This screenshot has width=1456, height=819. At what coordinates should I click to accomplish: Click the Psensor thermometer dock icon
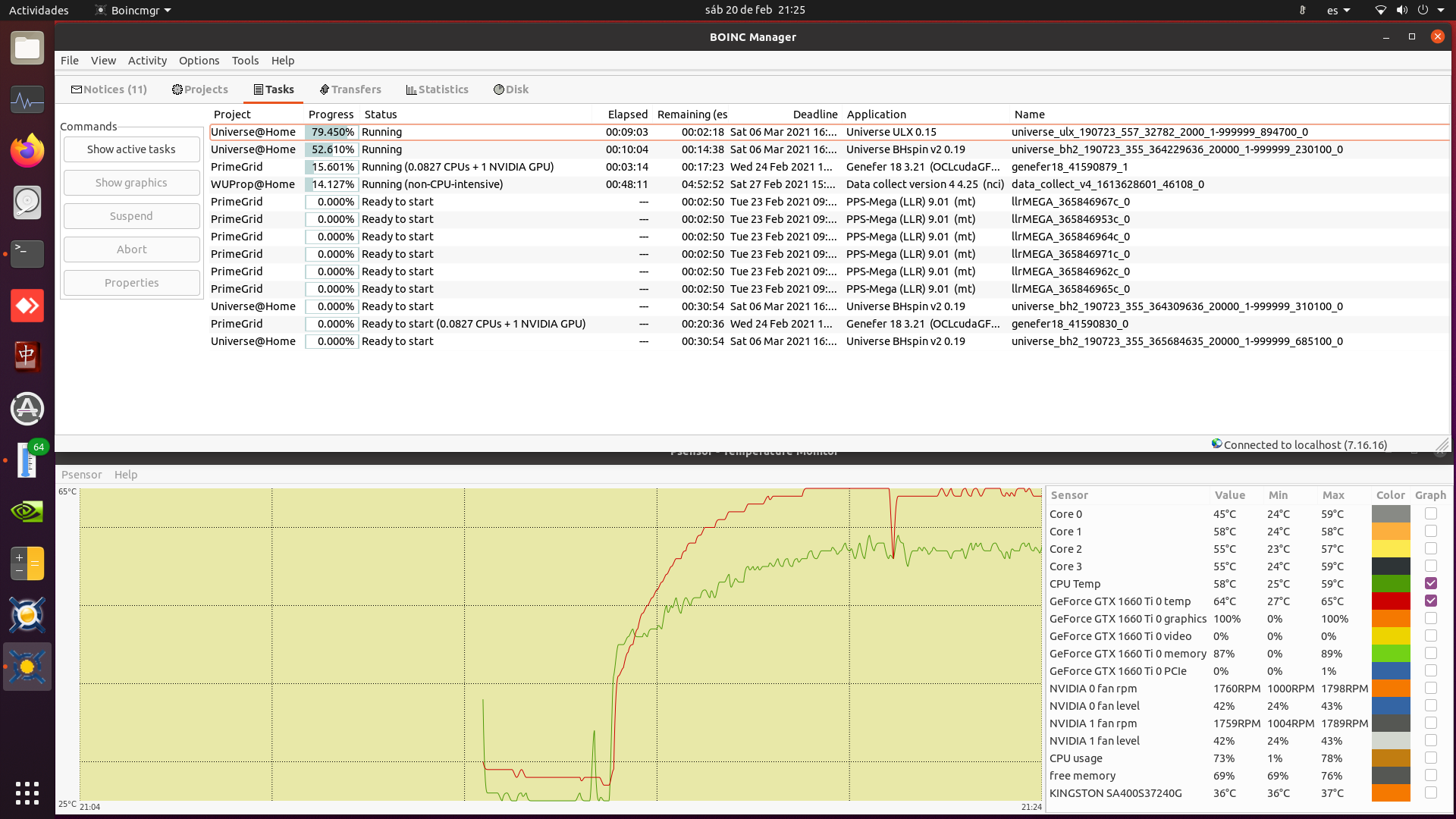(27, 460)
